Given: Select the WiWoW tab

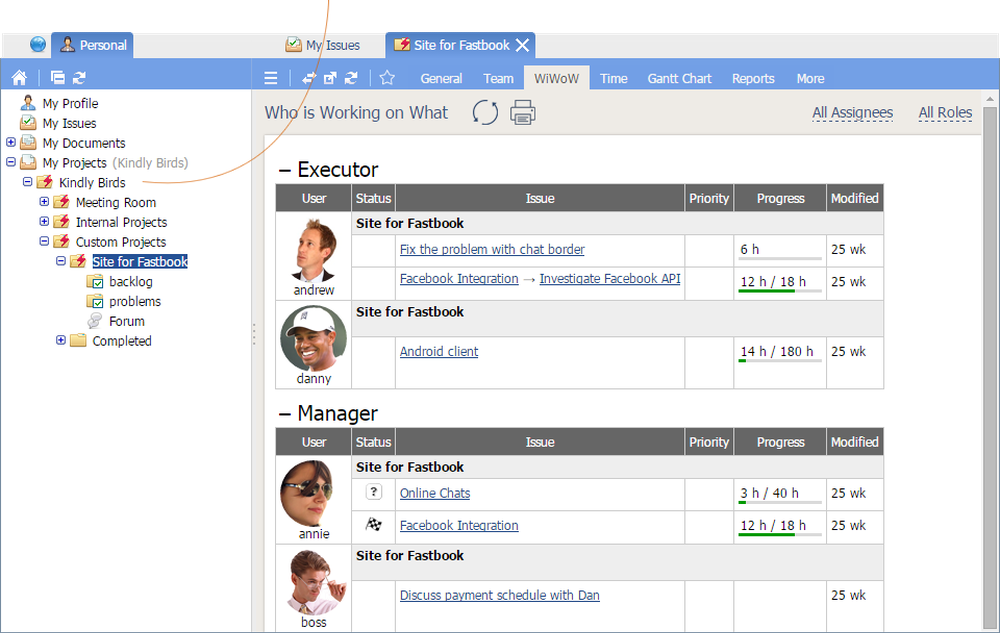Looking at the screenshot, I should [x=557, y=78].
